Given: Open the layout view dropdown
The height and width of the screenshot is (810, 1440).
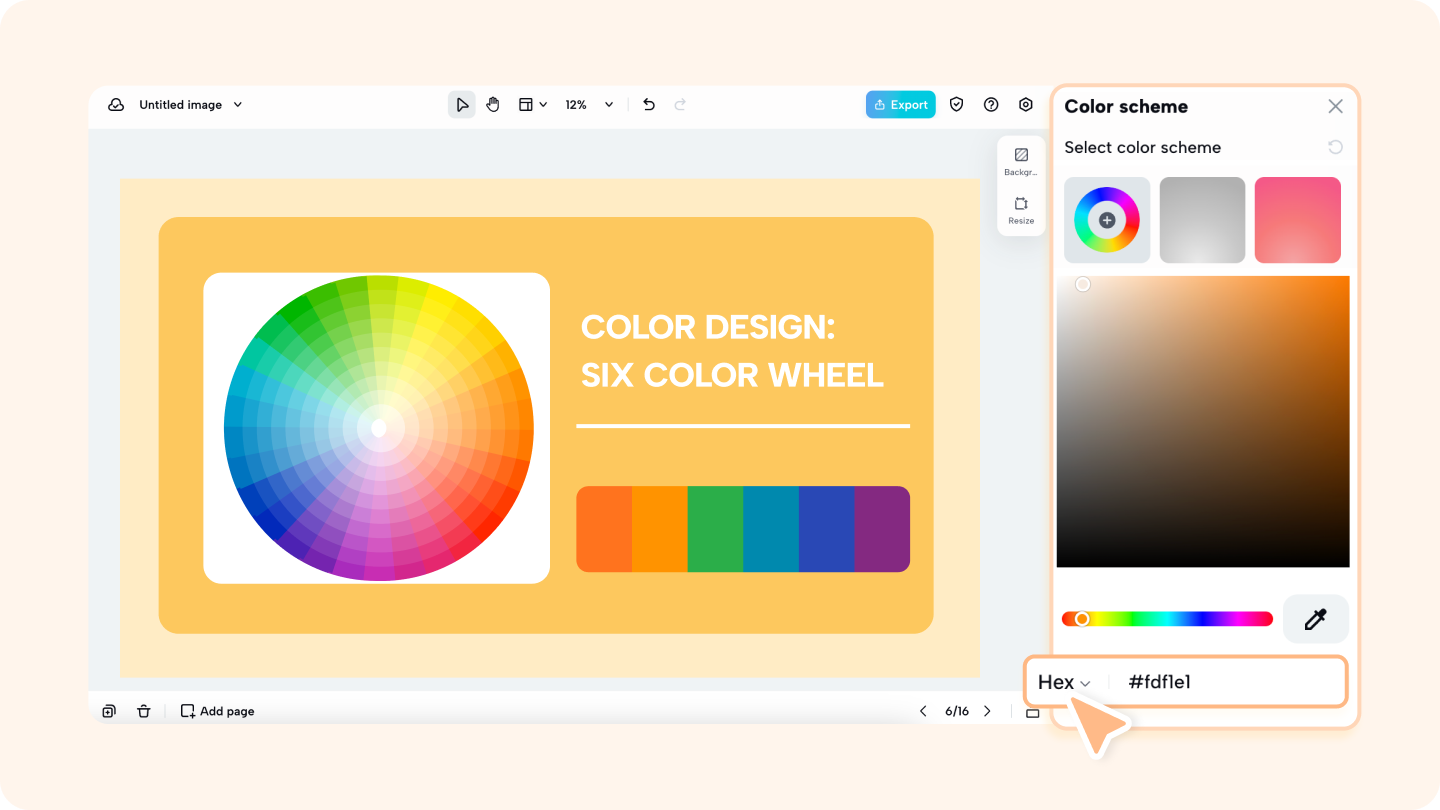Looking at the screenshot, I should [534, 104].
